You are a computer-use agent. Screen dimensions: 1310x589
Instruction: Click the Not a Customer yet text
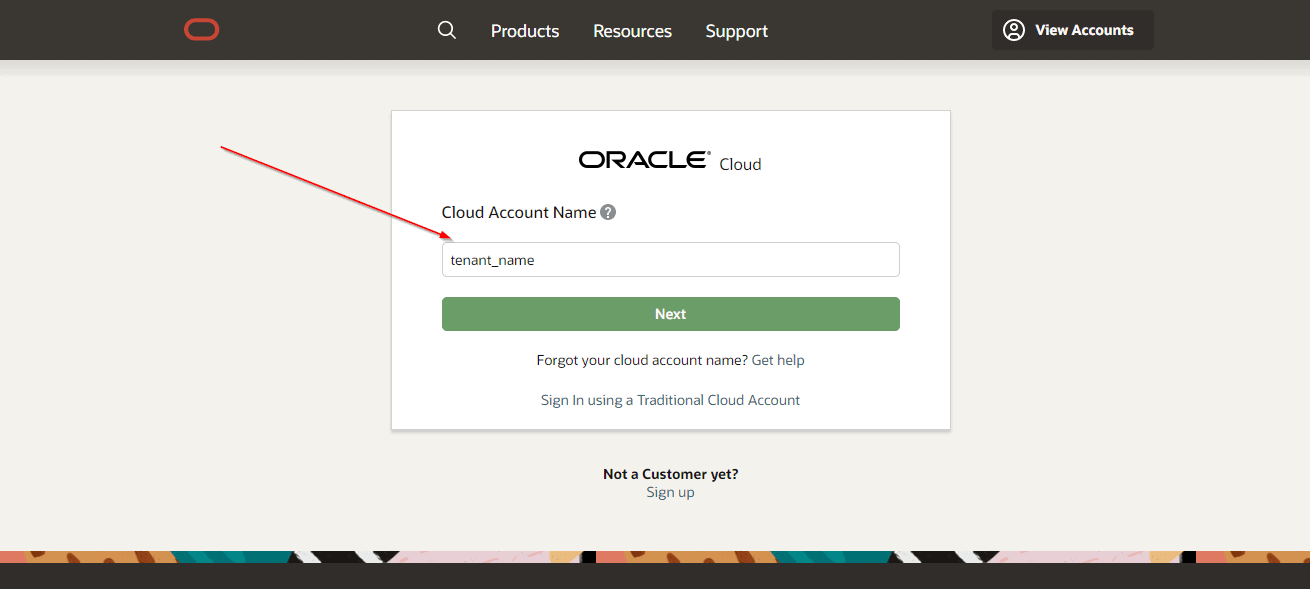(670, 473)
